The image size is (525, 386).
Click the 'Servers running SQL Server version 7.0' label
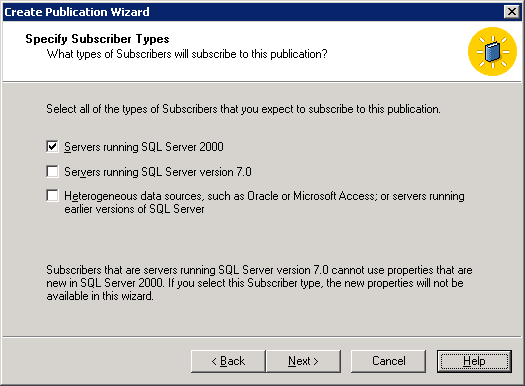[x=158, y=172]
